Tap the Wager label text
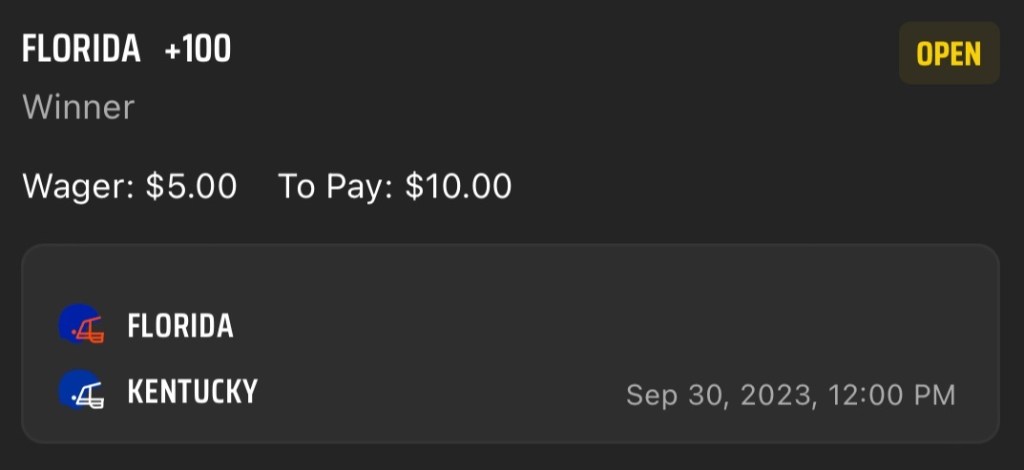This screenshot has width=1024, height=470. coord(79,186)
